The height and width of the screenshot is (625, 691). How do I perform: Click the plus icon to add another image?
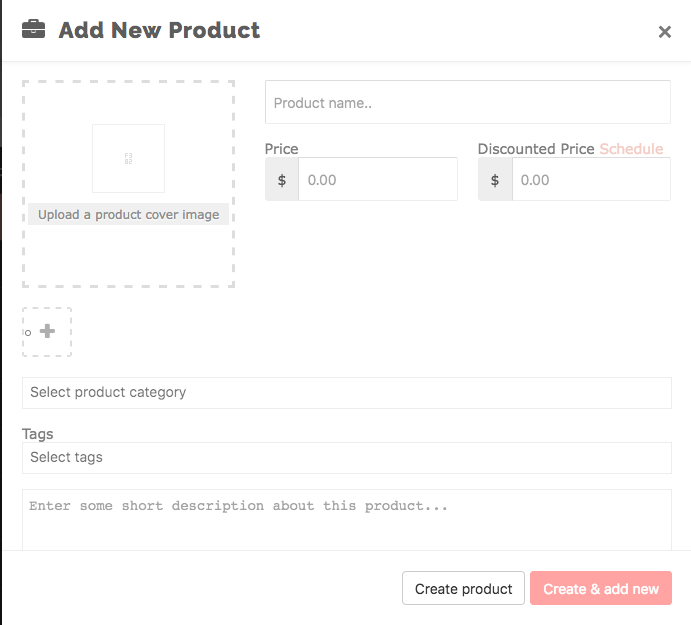tap(48, 331)
